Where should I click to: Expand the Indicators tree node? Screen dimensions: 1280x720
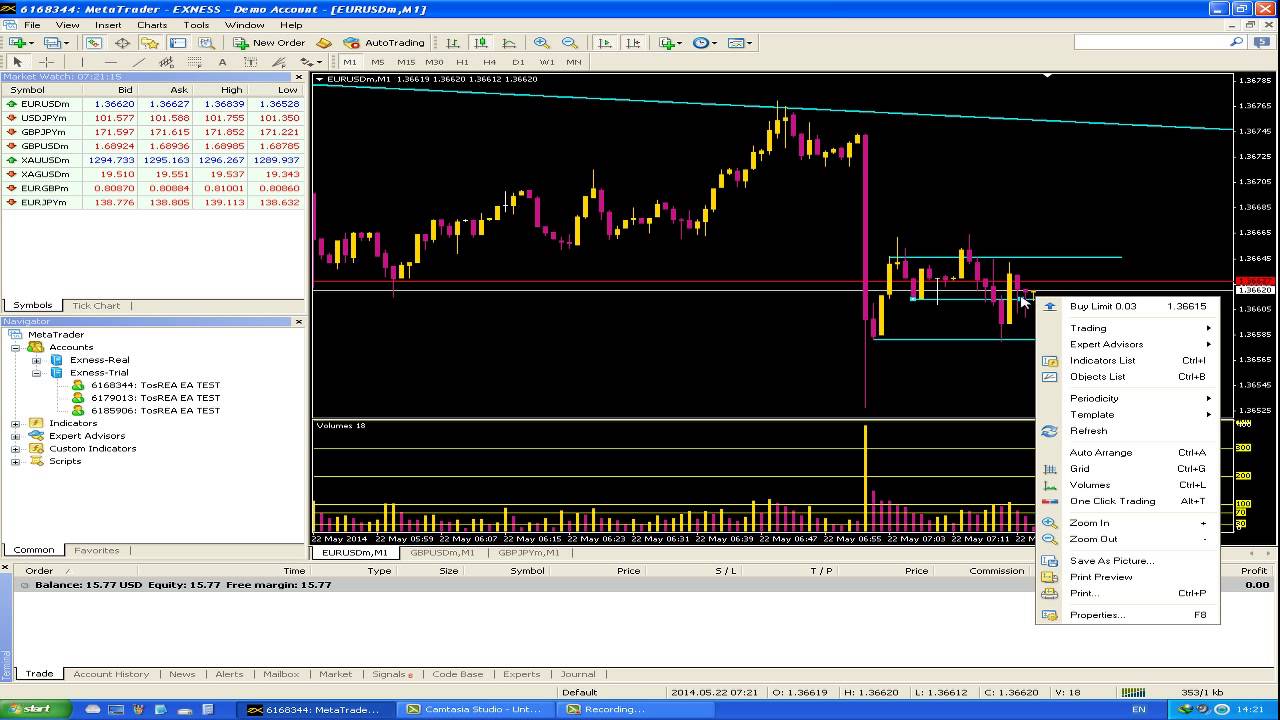tap(15, 424)
